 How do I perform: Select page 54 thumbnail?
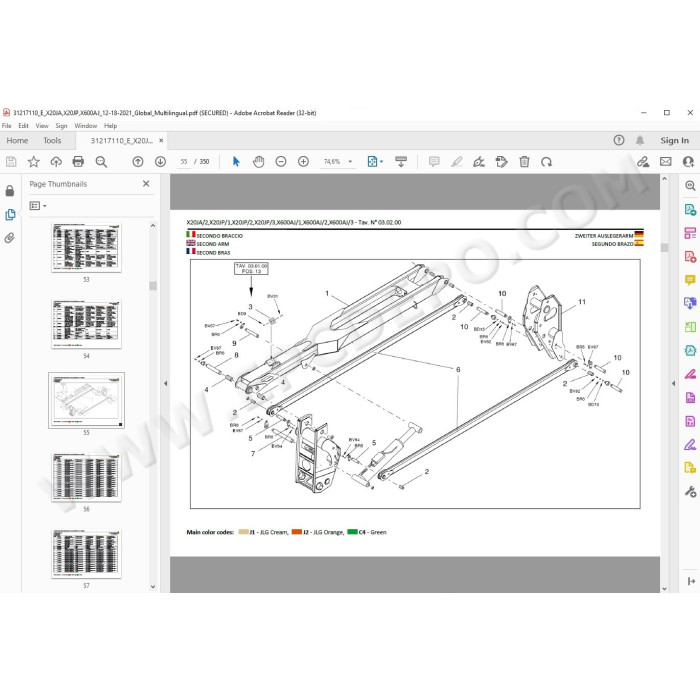coord(86,324)
